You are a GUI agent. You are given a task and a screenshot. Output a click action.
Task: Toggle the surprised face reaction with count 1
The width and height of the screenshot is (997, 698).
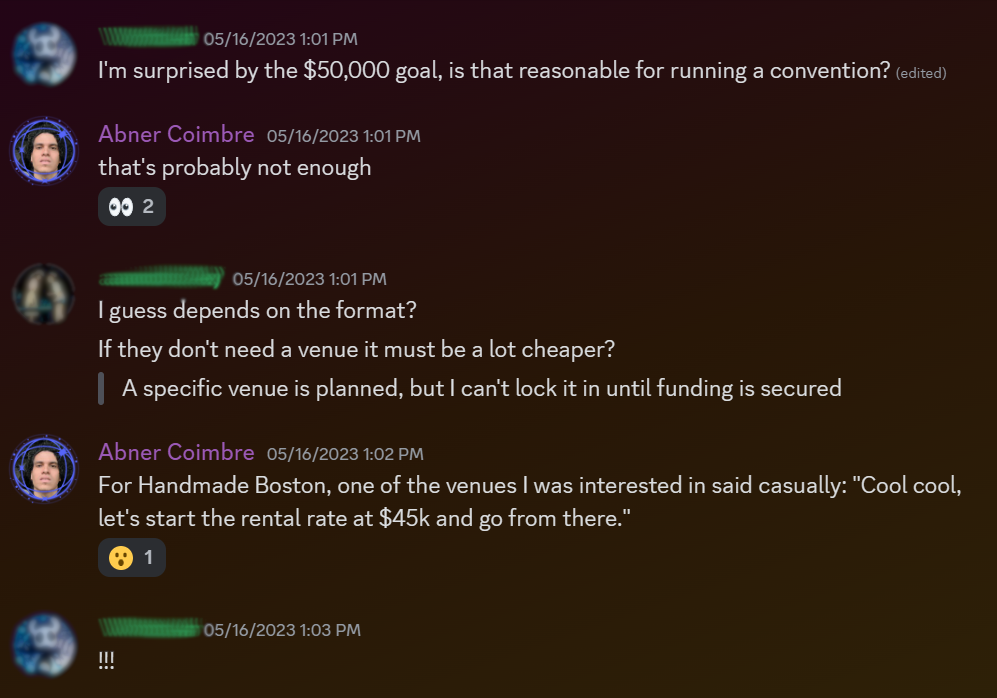pos(132,558)
